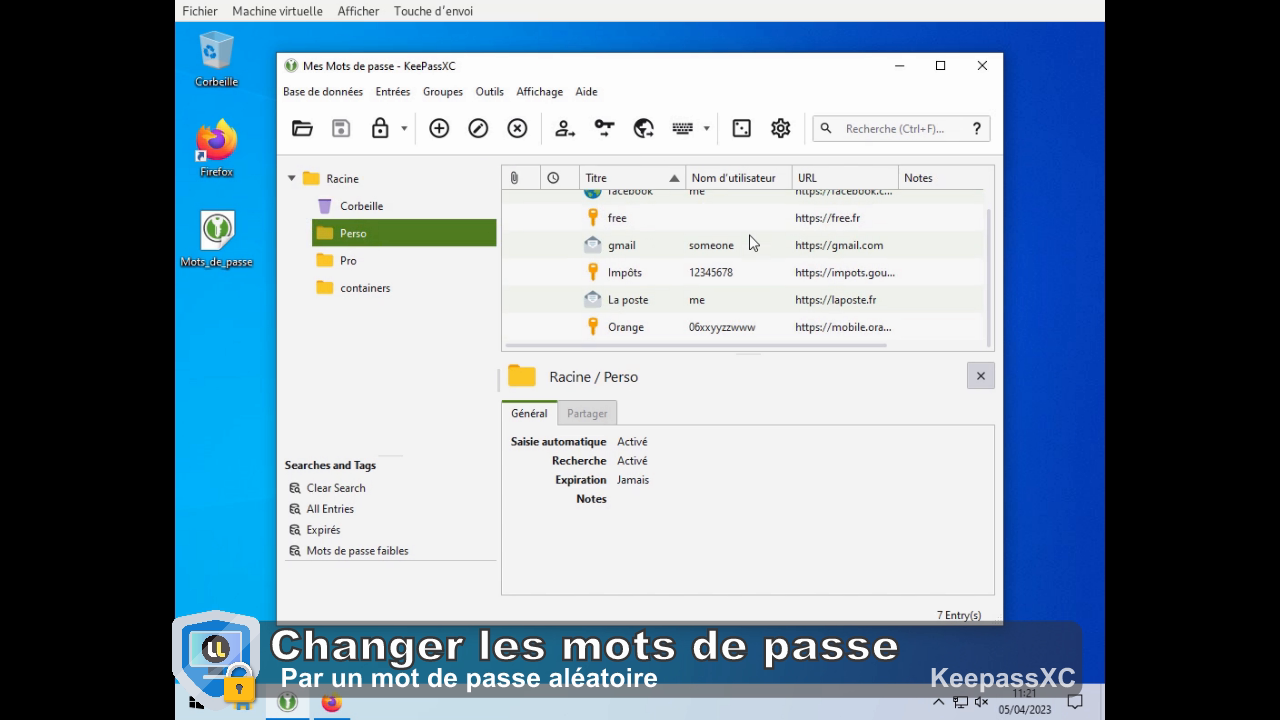This screenshot has width=1280, height=720.
Task: Select the Impôts entry
Action: click(743, 272)
